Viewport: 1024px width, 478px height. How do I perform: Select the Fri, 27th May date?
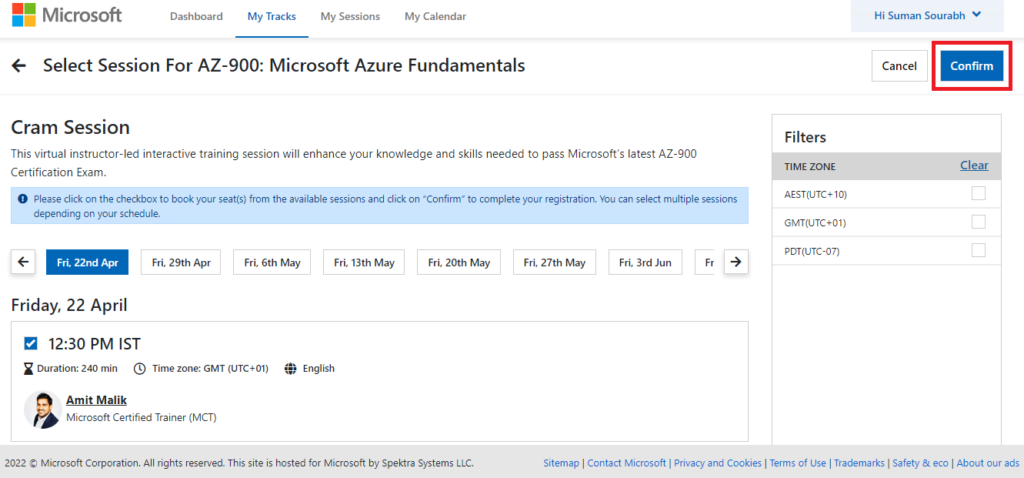point(554,262)
